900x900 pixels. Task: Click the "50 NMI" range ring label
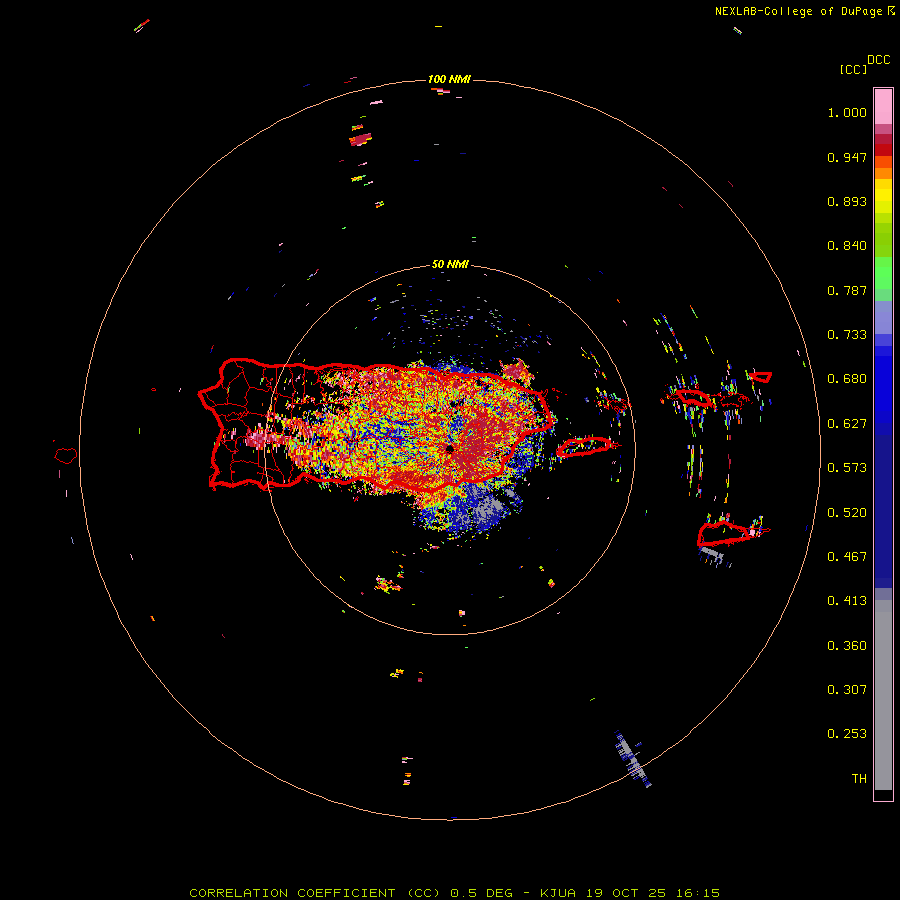(x=450, y=264)
